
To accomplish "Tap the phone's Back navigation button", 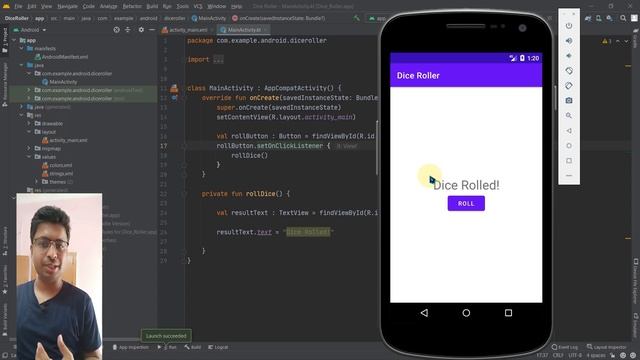I will point(424,313).
